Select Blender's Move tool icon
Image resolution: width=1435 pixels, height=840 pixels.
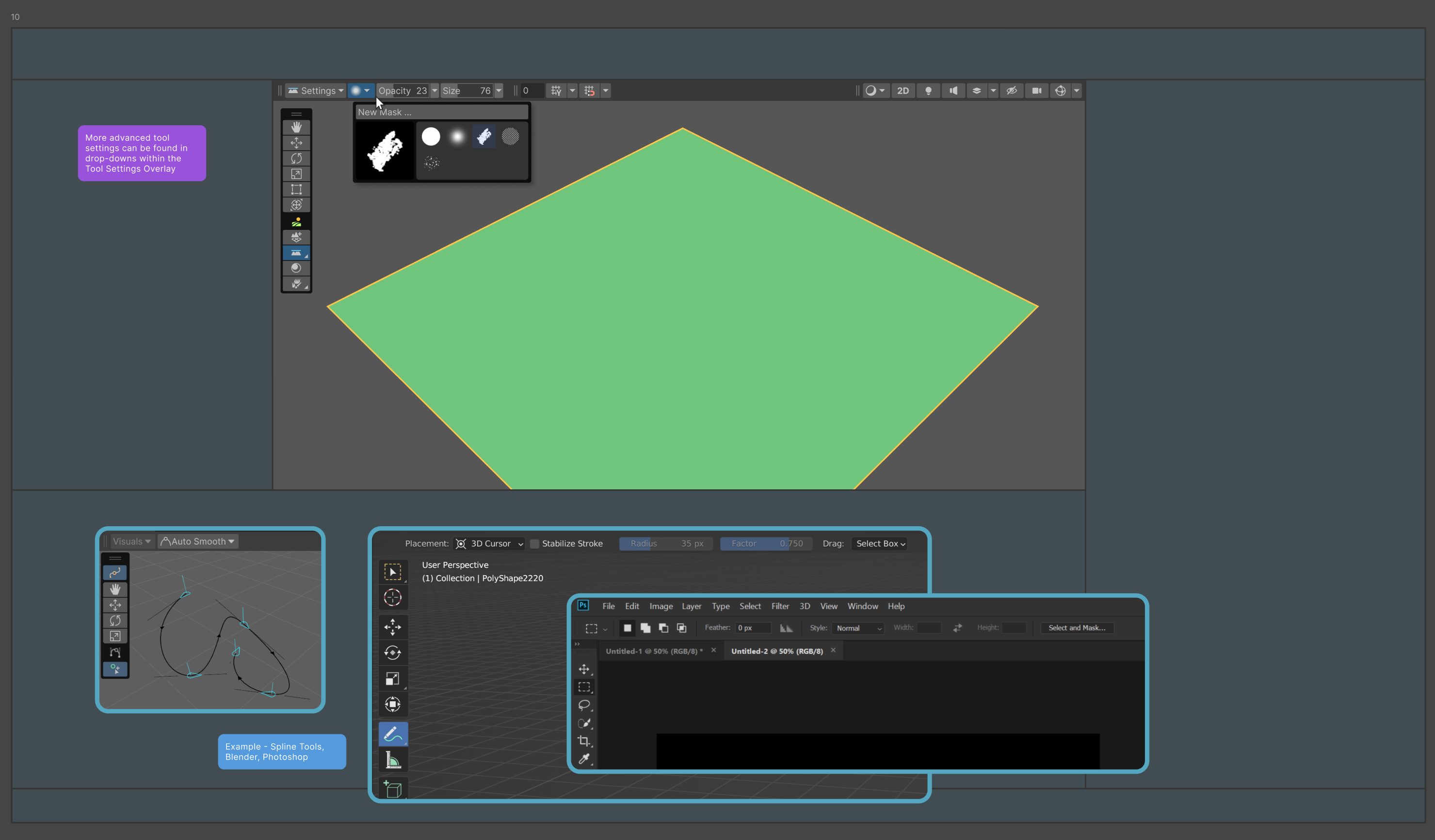pyautogui.click(x=393, y=627)
